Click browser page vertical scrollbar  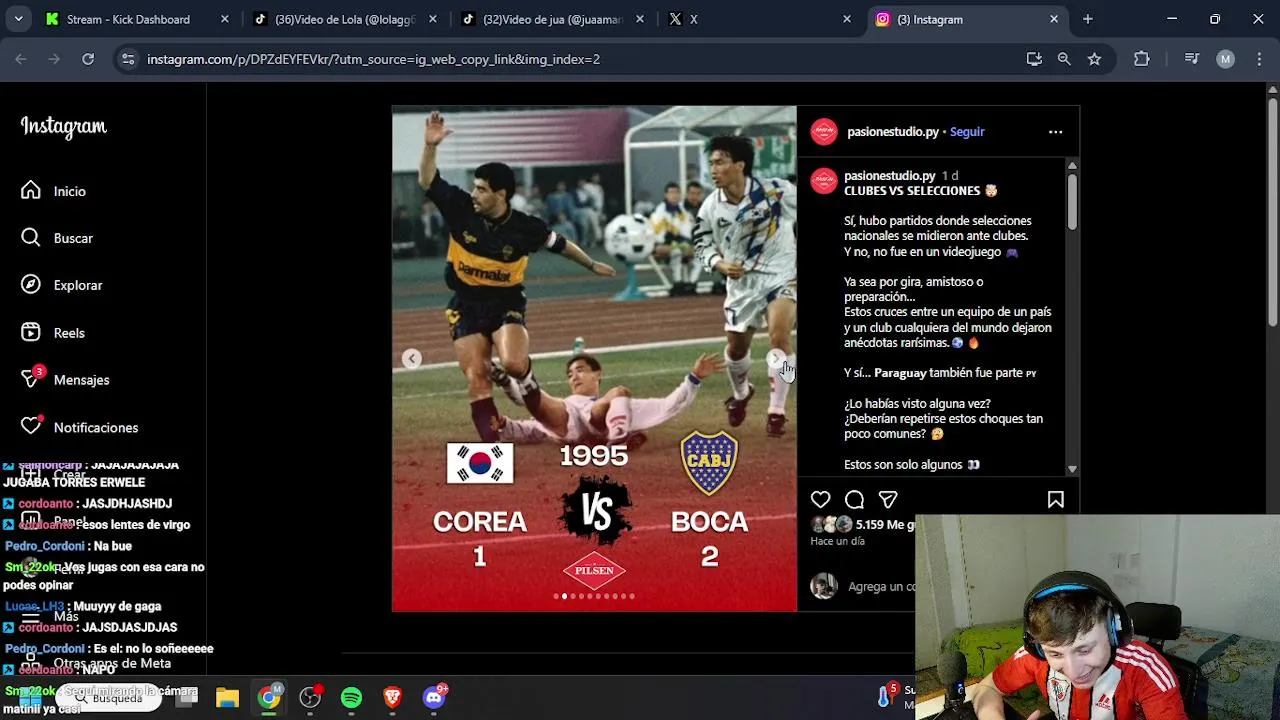coord(1272,210)
